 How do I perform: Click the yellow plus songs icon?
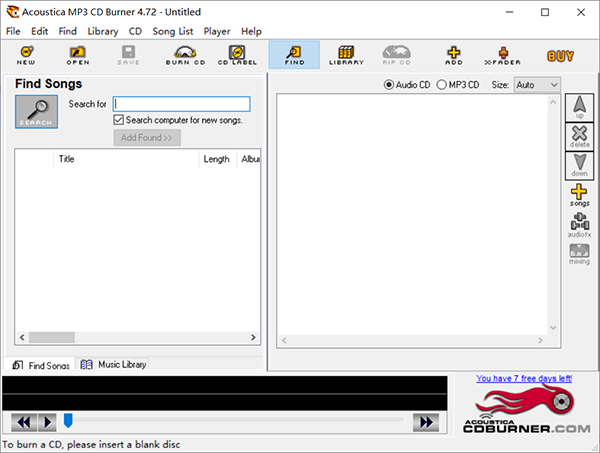(579, 195)
